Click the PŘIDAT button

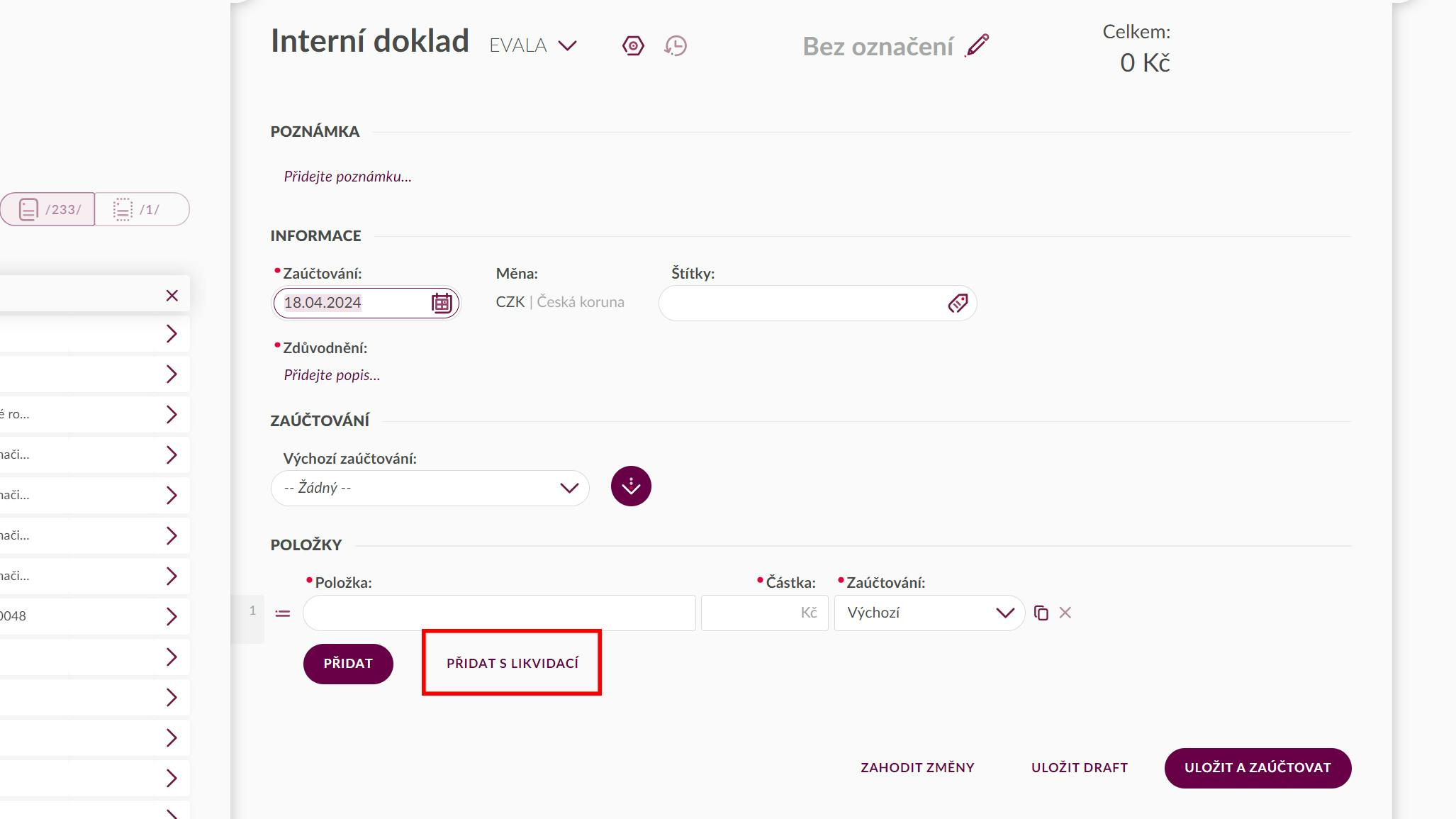pos(348,664)
